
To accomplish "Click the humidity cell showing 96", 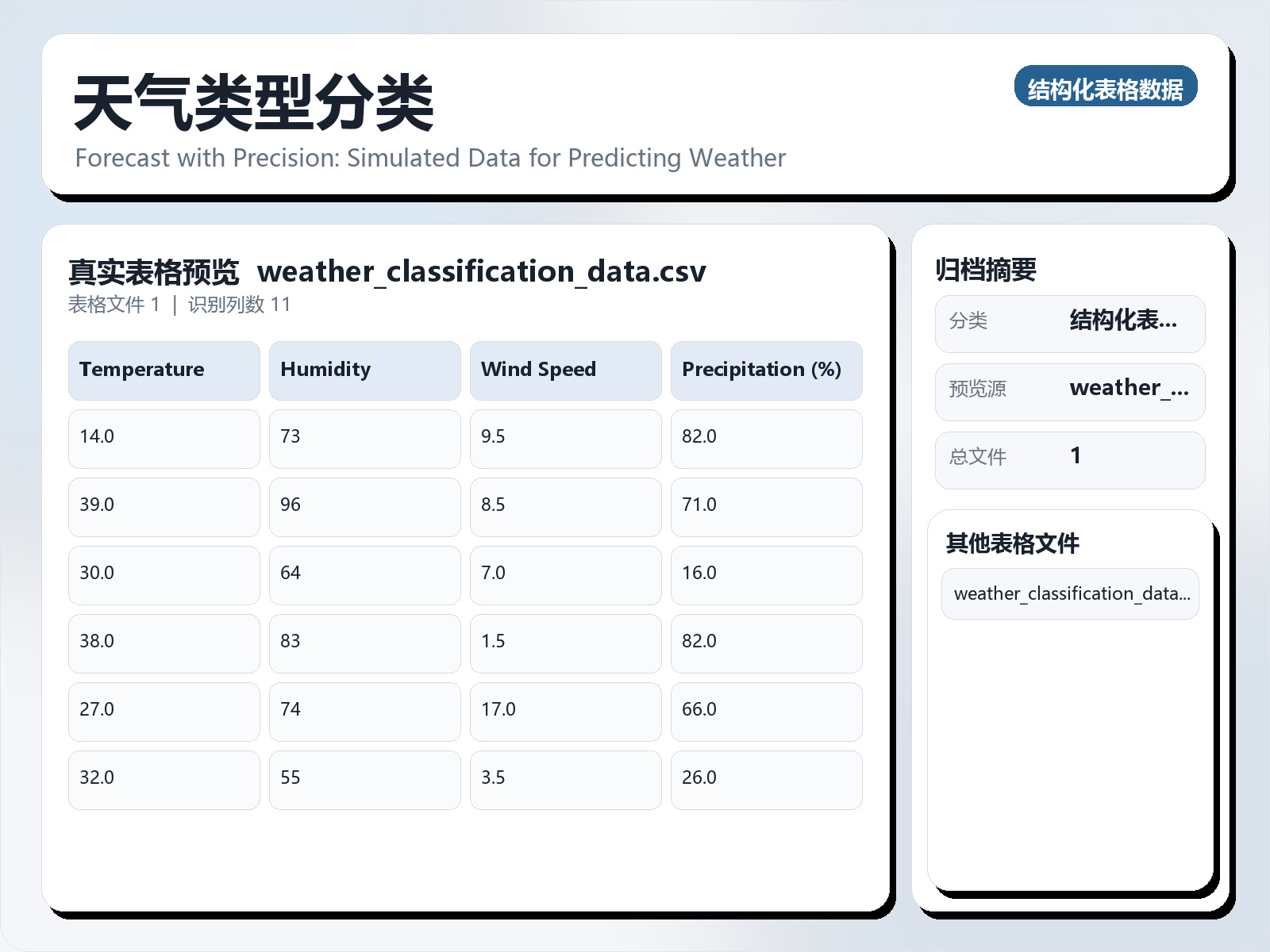I will 364,506.
